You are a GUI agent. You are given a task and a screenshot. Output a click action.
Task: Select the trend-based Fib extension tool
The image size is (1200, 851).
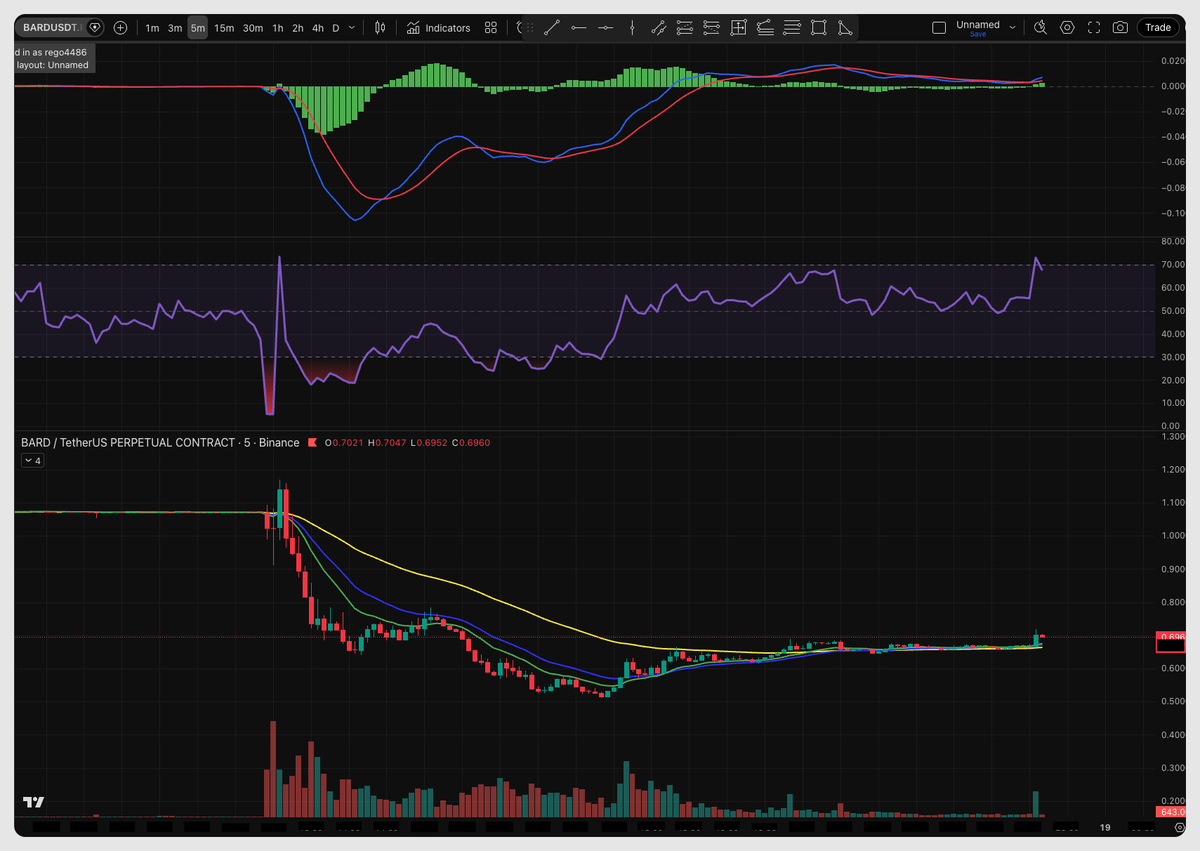point(711,28)
